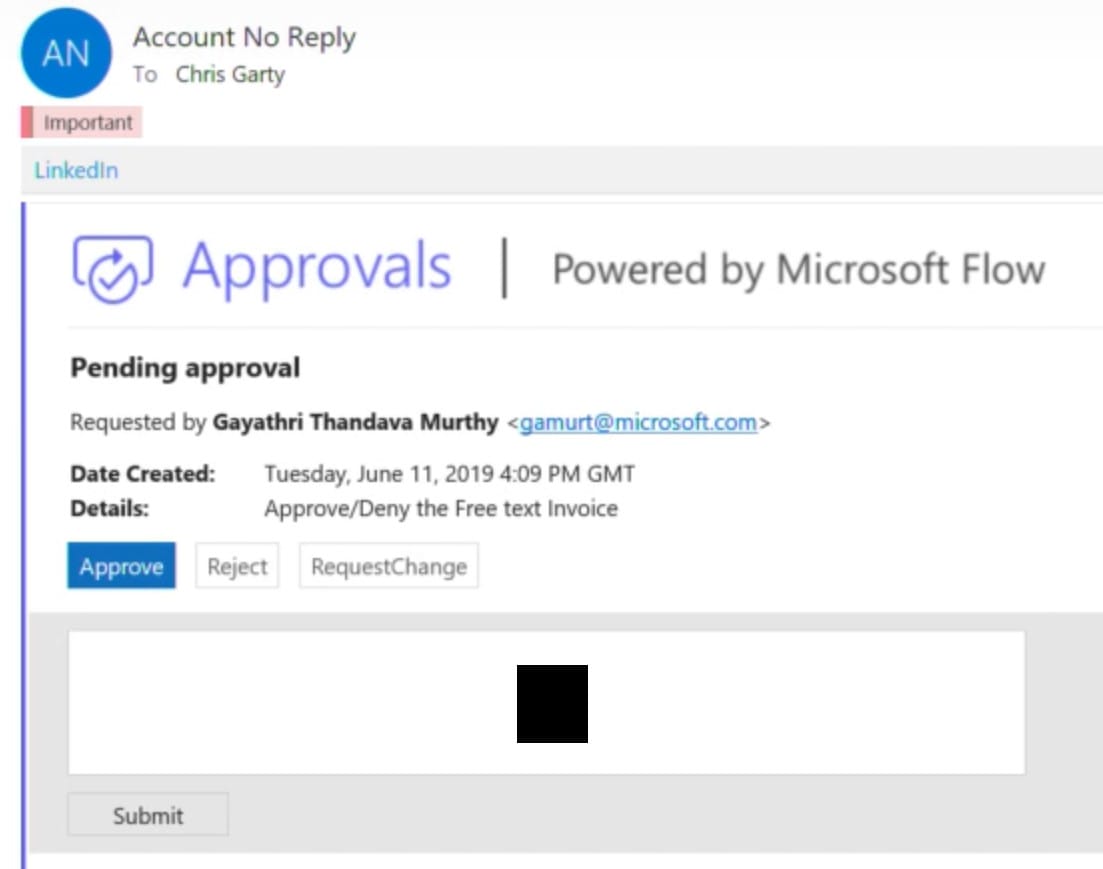The width and height of the screenshot is (1103, 869).
Task: Click the Details label
Action: coord(109,508)
